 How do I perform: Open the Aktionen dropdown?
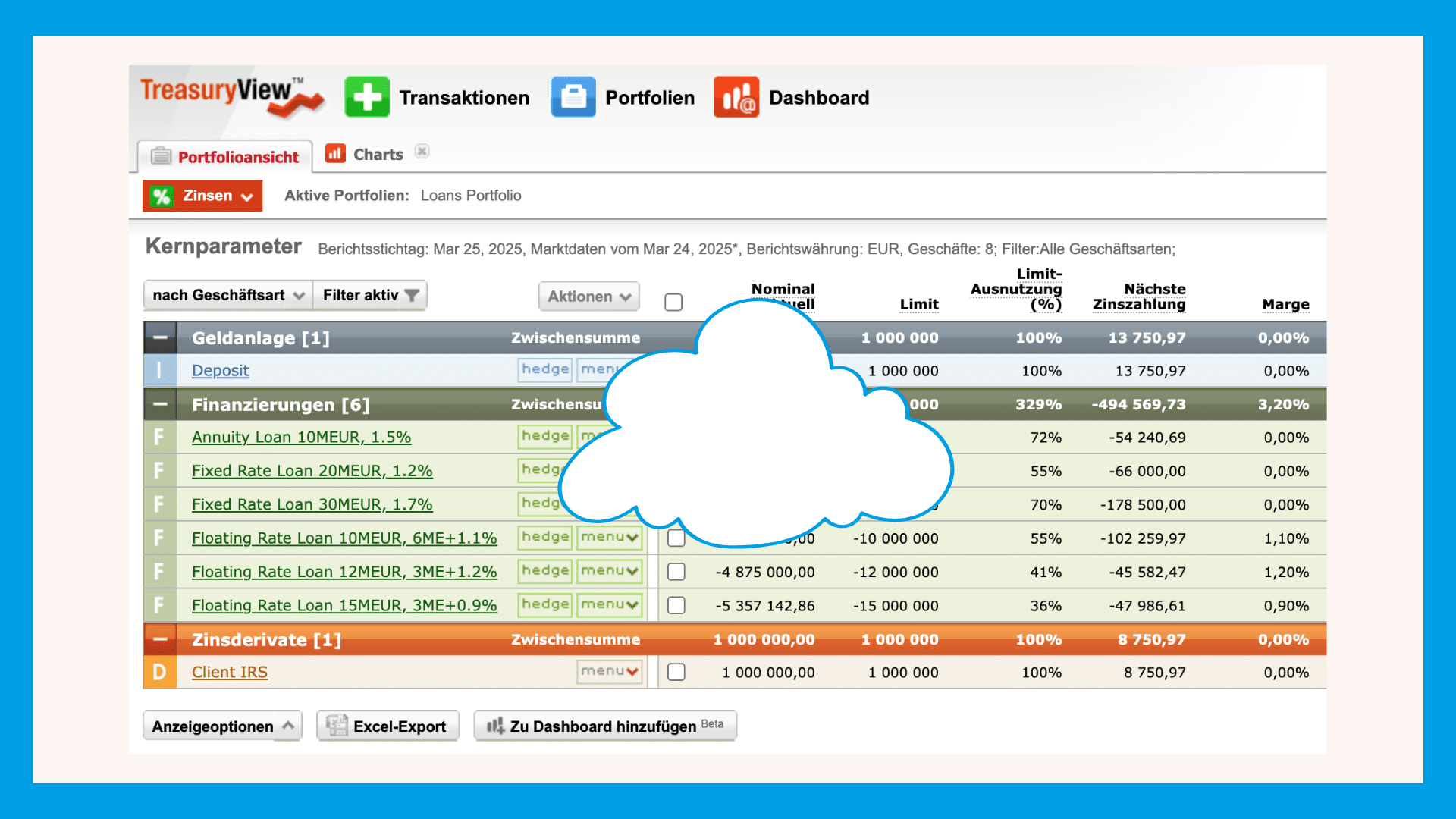(588, 296)
